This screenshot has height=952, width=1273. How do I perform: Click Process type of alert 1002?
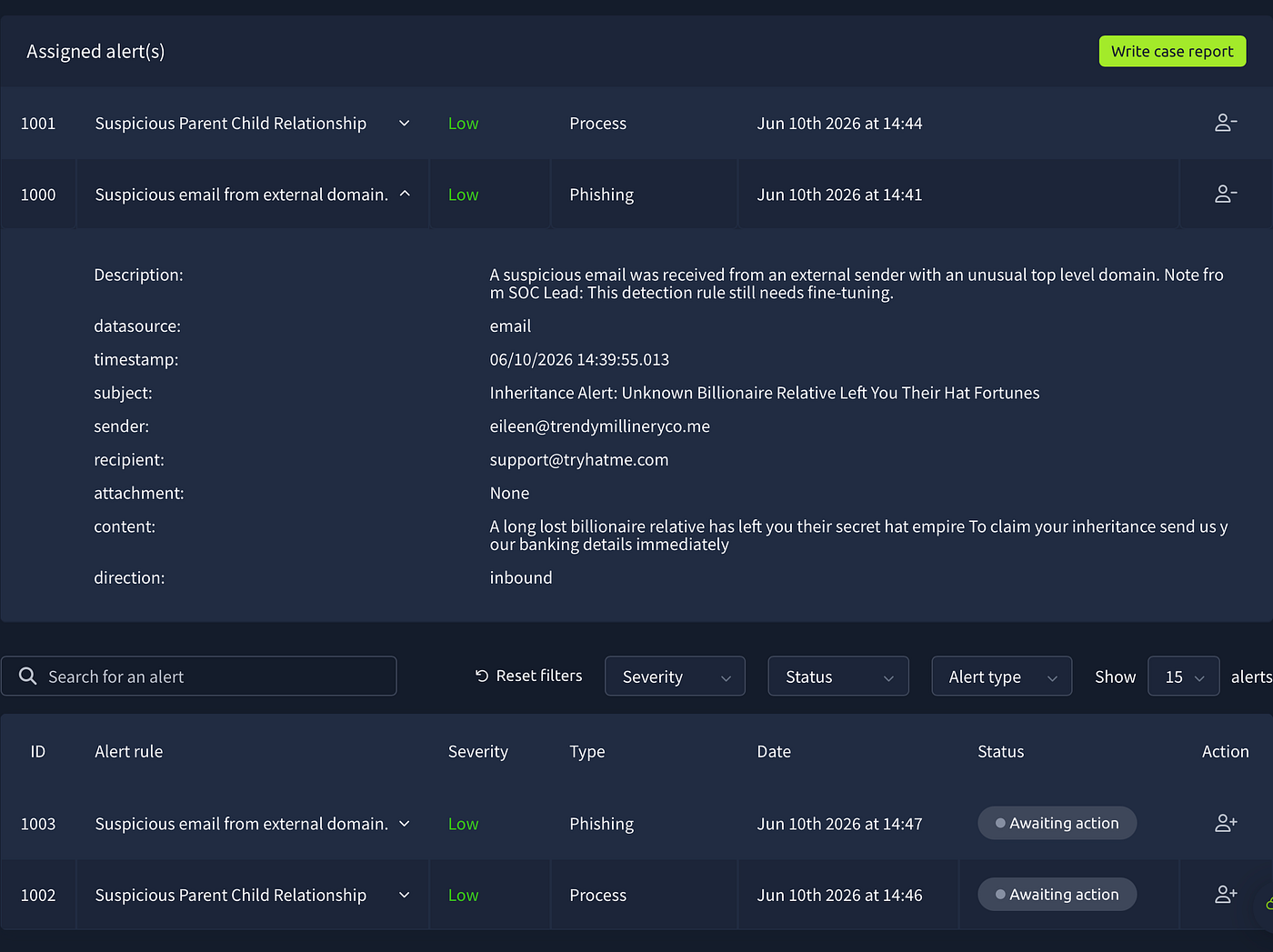(597, 895)
